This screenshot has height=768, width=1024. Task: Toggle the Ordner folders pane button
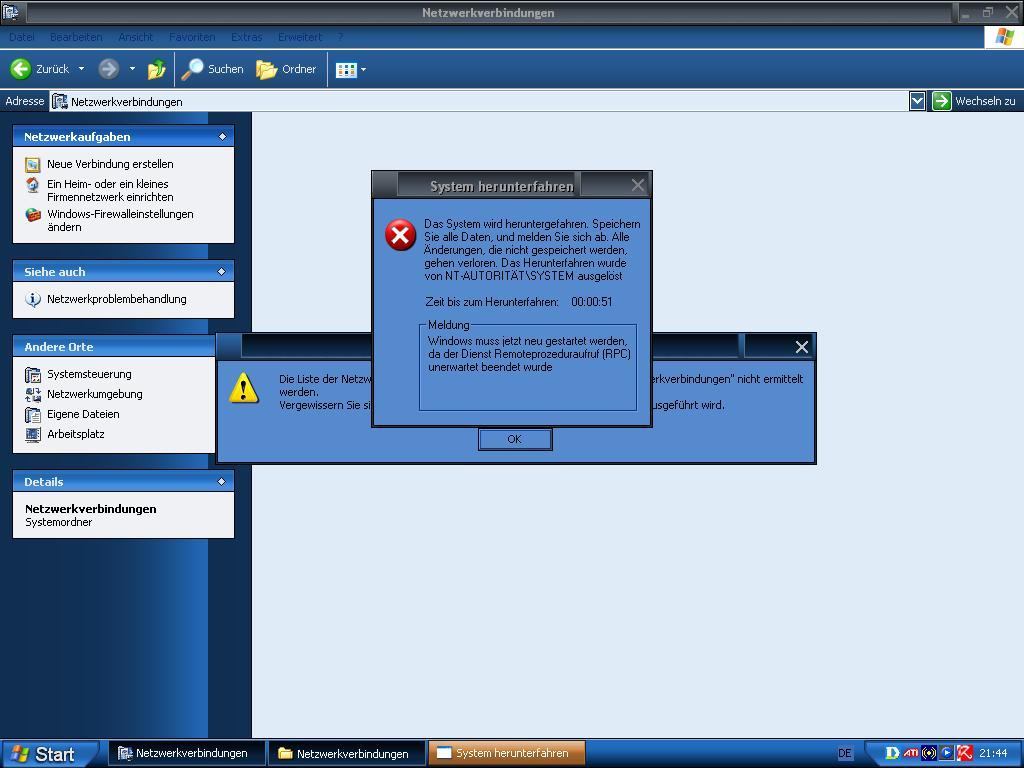coord(286,69)
